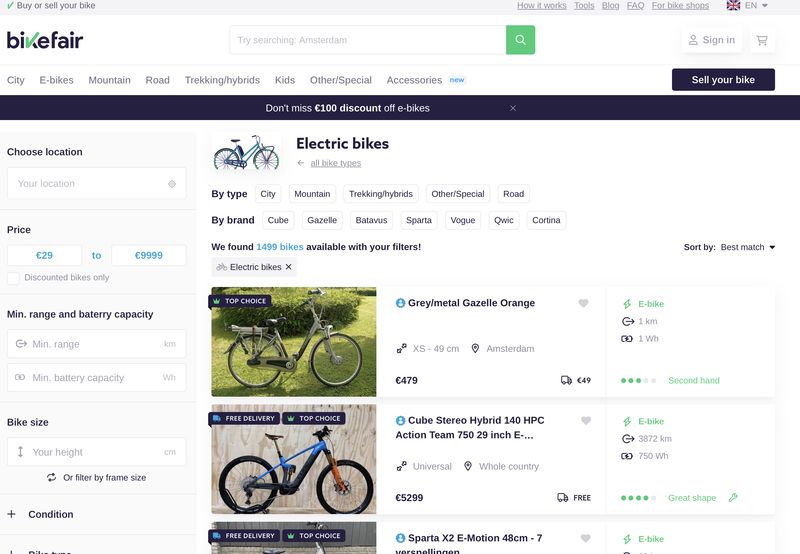Open How it works link

[541, 6]
